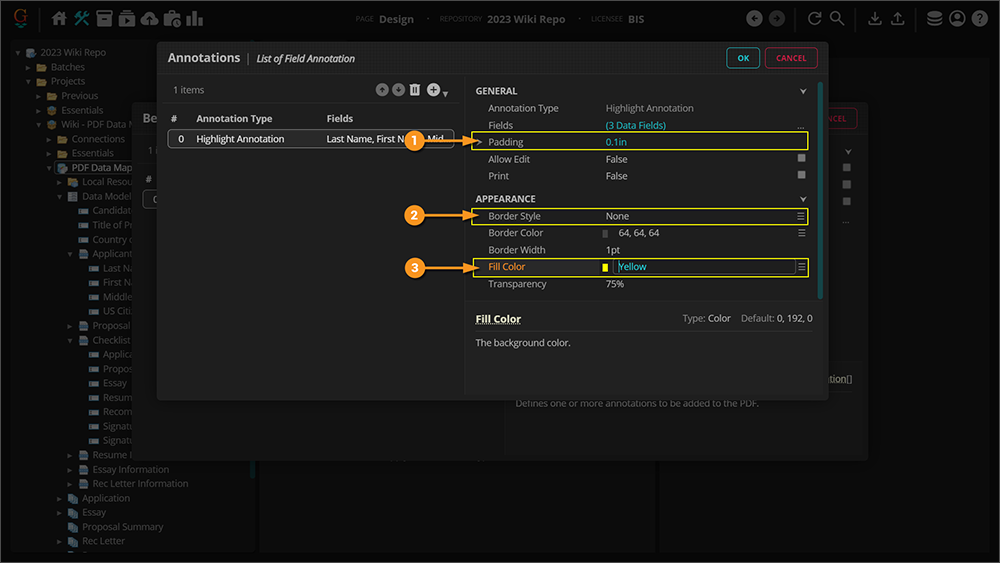The width and height of the screenshot is (1000, 563).
Task: Open the Design tools wrench icon
Action: tap(82, 19)
